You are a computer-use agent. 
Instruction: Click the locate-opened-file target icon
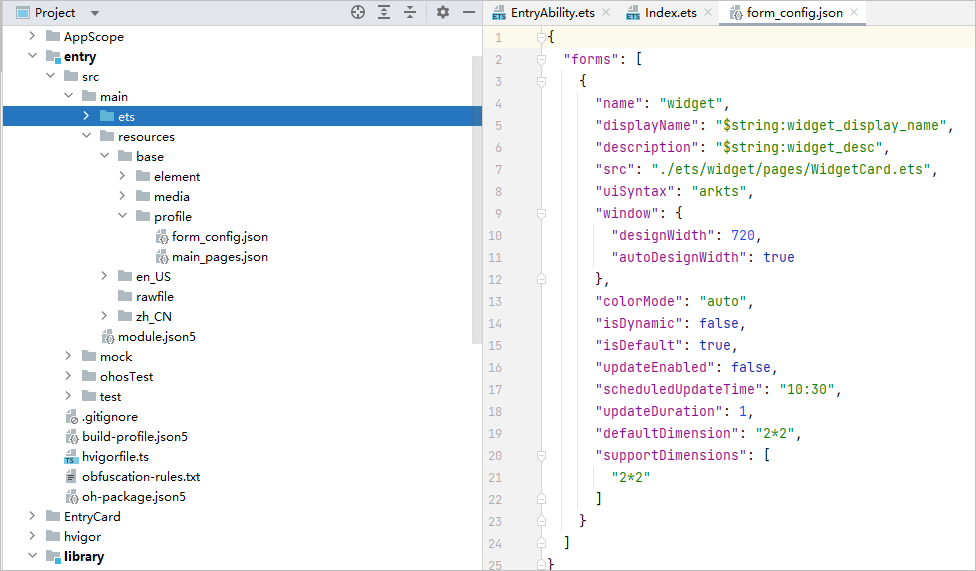[358, 12]
